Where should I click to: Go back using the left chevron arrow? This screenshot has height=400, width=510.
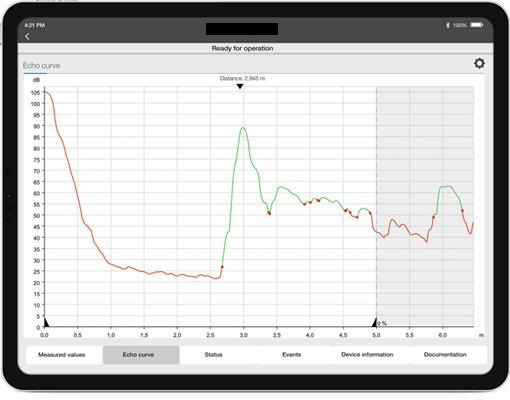tap(27, 37)
